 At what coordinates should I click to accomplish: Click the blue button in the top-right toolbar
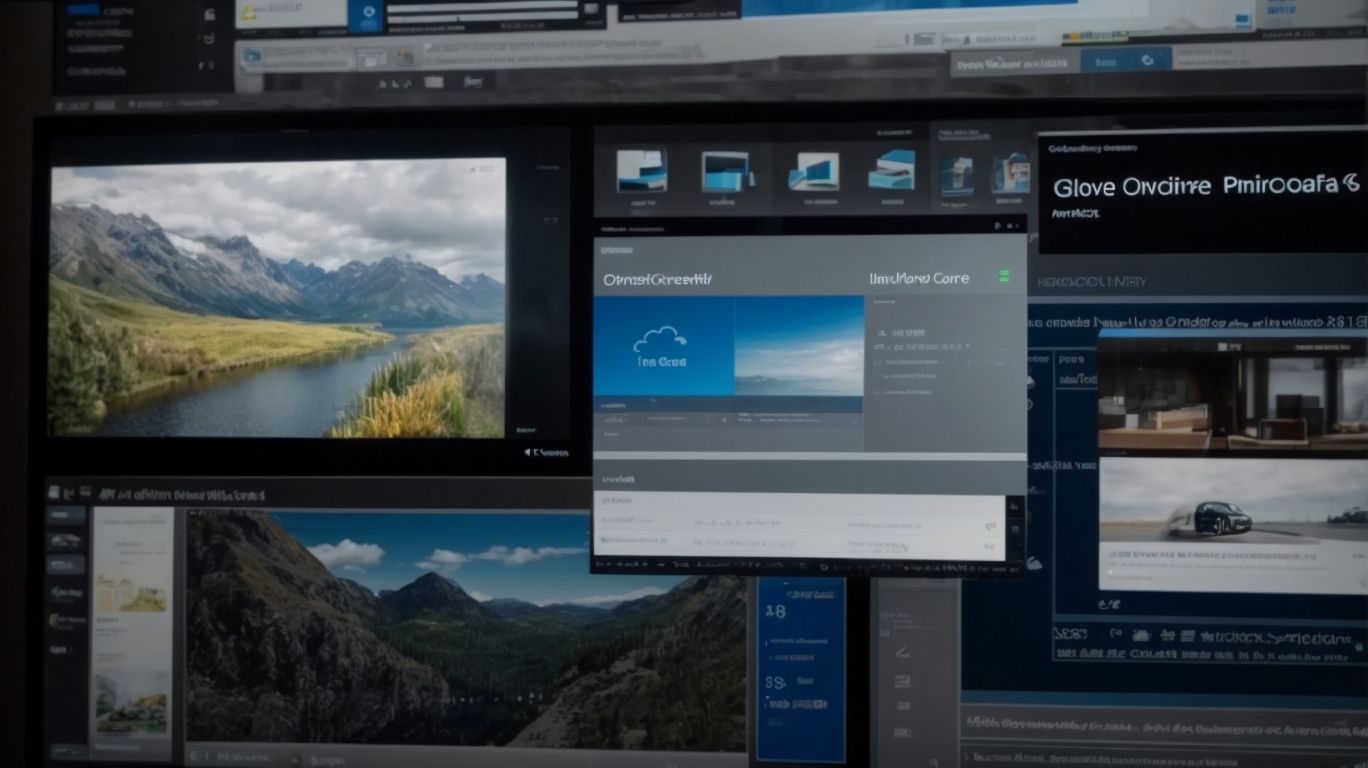coord(1126,60)
